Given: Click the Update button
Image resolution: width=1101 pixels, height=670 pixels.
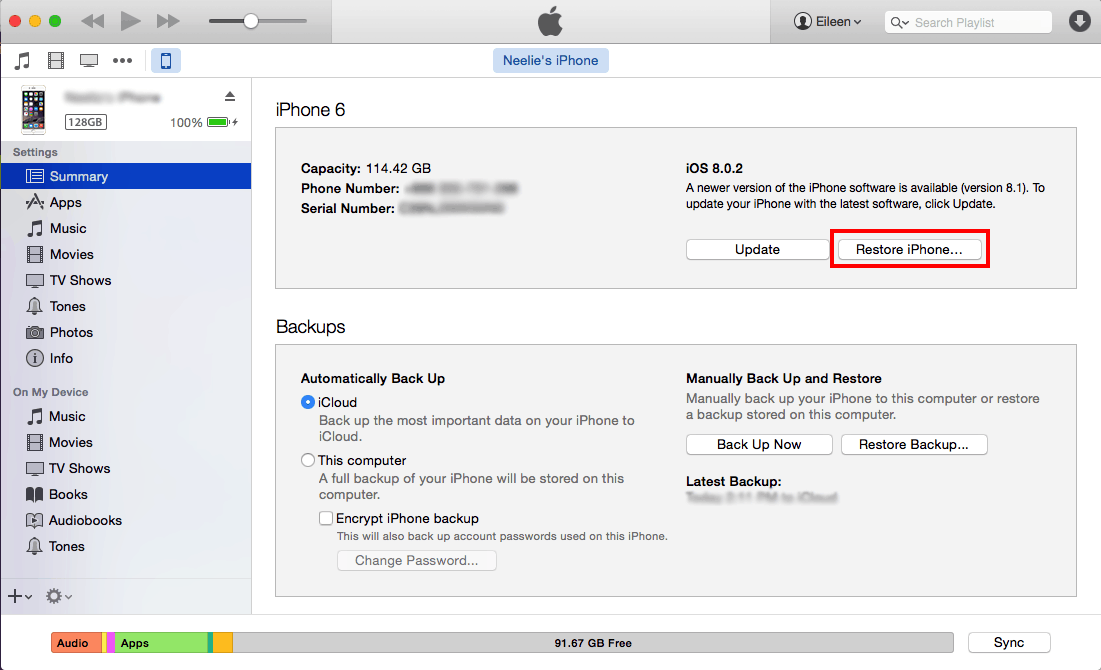Looking at the screenshot, I should coord(757,249).
